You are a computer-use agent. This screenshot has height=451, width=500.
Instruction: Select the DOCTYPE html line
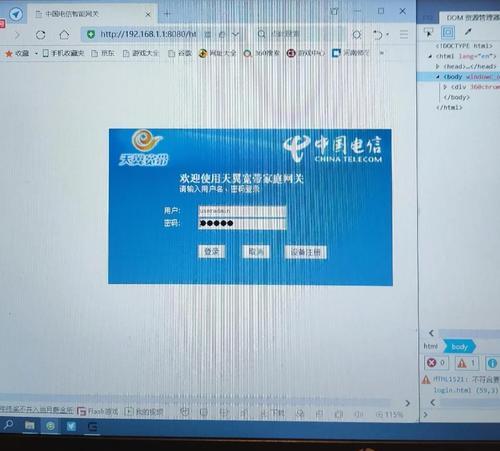tap(464, 46)
